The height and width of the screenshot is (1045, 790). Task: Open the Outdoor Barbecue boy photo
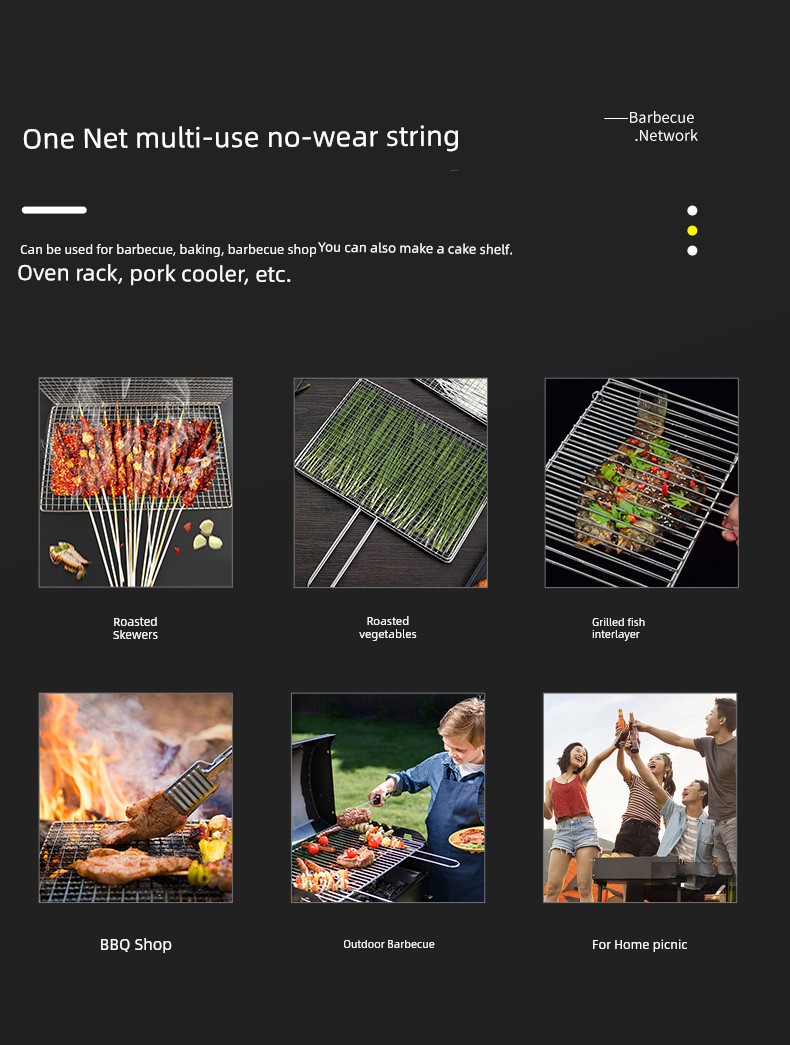pos(388,798)
